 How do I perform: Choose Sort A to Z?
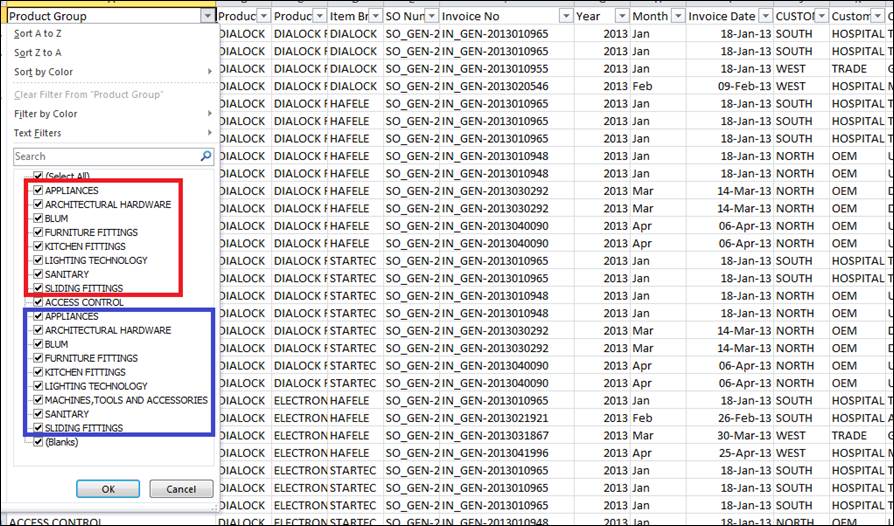[x=38, y=34]
